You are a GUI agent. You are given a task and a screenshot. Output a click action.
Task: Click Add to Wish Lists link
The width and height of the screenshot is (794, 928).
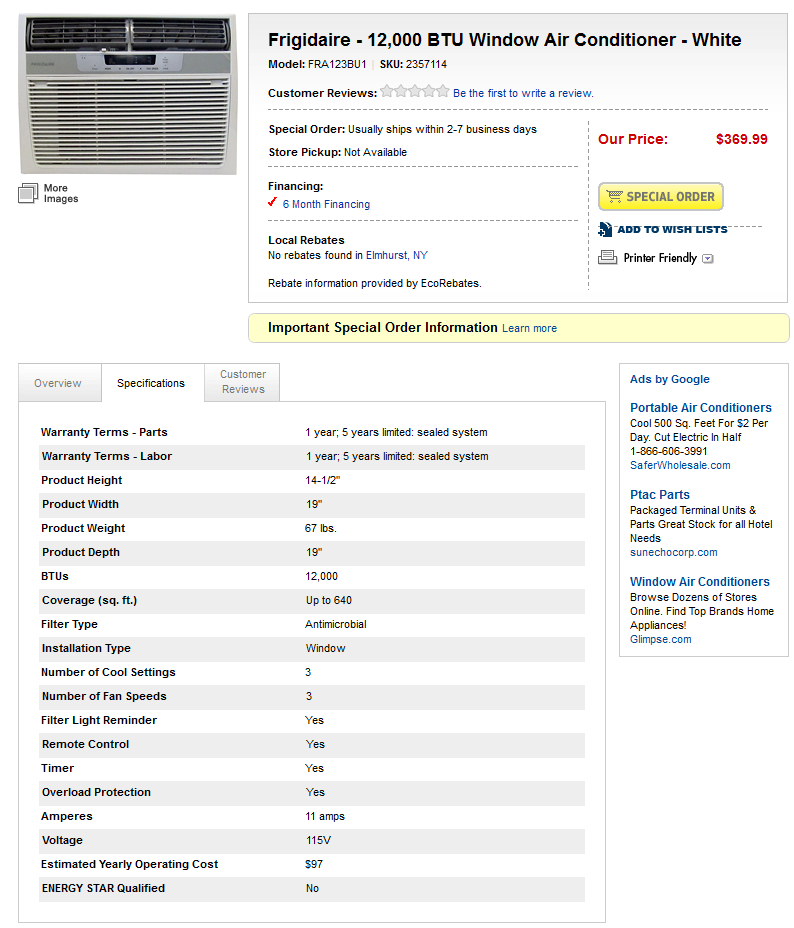coord(672,229)
